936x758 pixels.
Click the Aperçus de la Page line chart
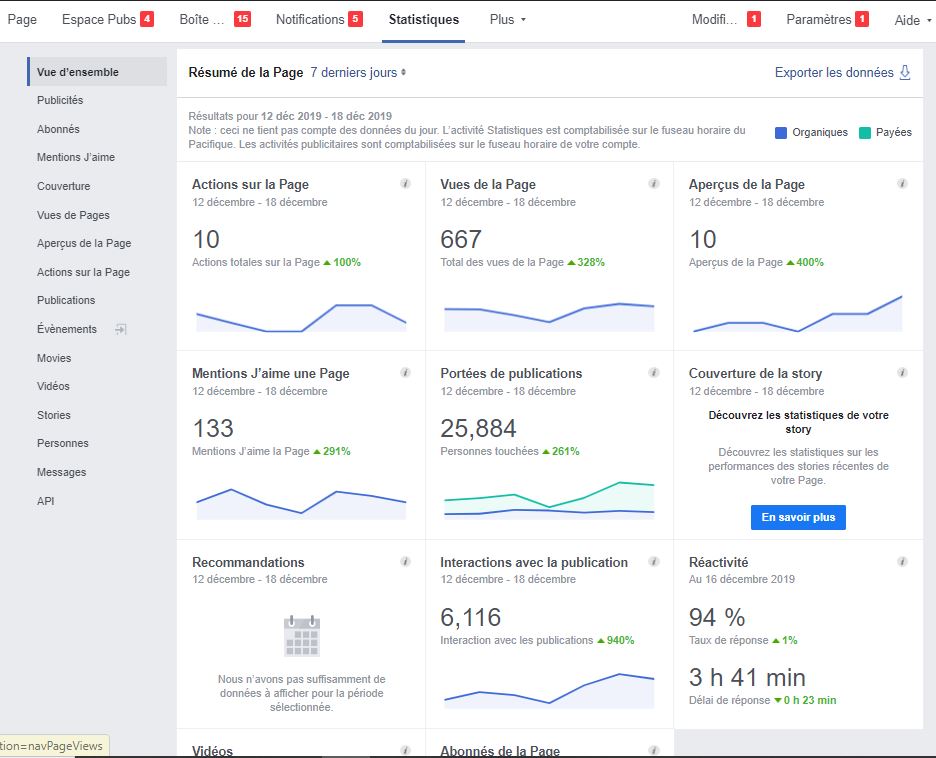tap(798, 313)
